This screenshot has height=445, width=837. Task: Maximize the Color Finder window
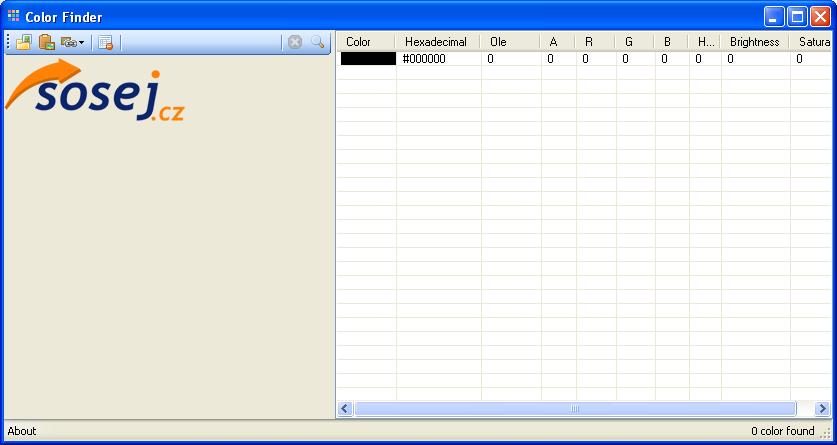pos(797,17)
